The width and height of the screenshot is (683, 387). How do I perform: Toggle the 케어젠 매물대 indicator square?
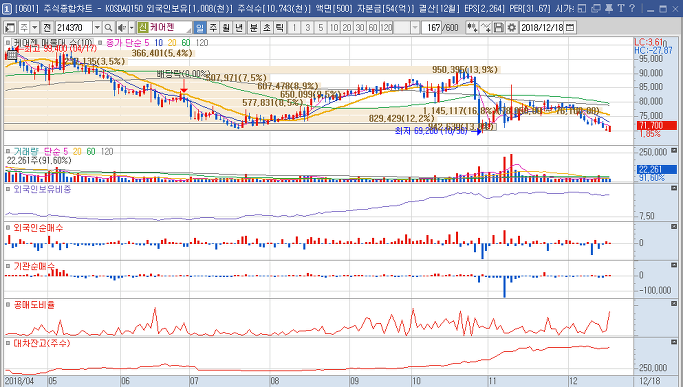point(8,43)
